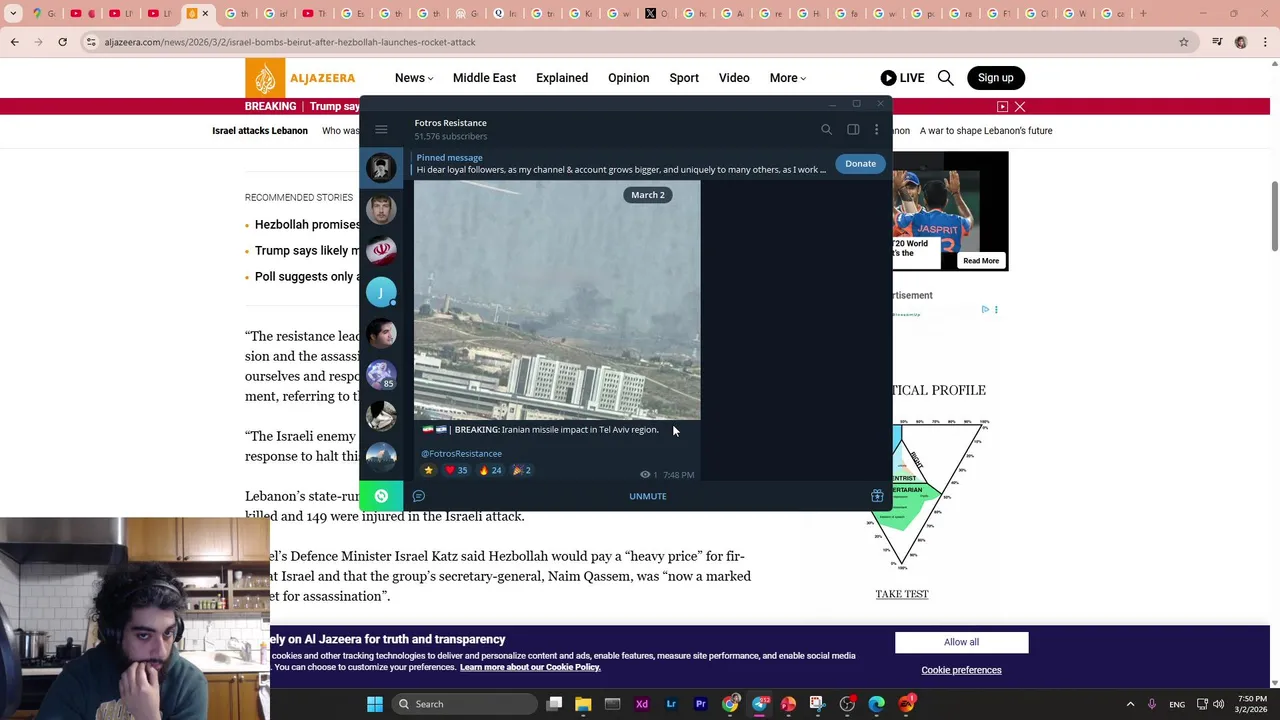Open the Telegram chat showing 85 unread badge
Image resolution: width=1280 pixels, height=720 pixels.
pyautogui.click(x=381, y=375)
